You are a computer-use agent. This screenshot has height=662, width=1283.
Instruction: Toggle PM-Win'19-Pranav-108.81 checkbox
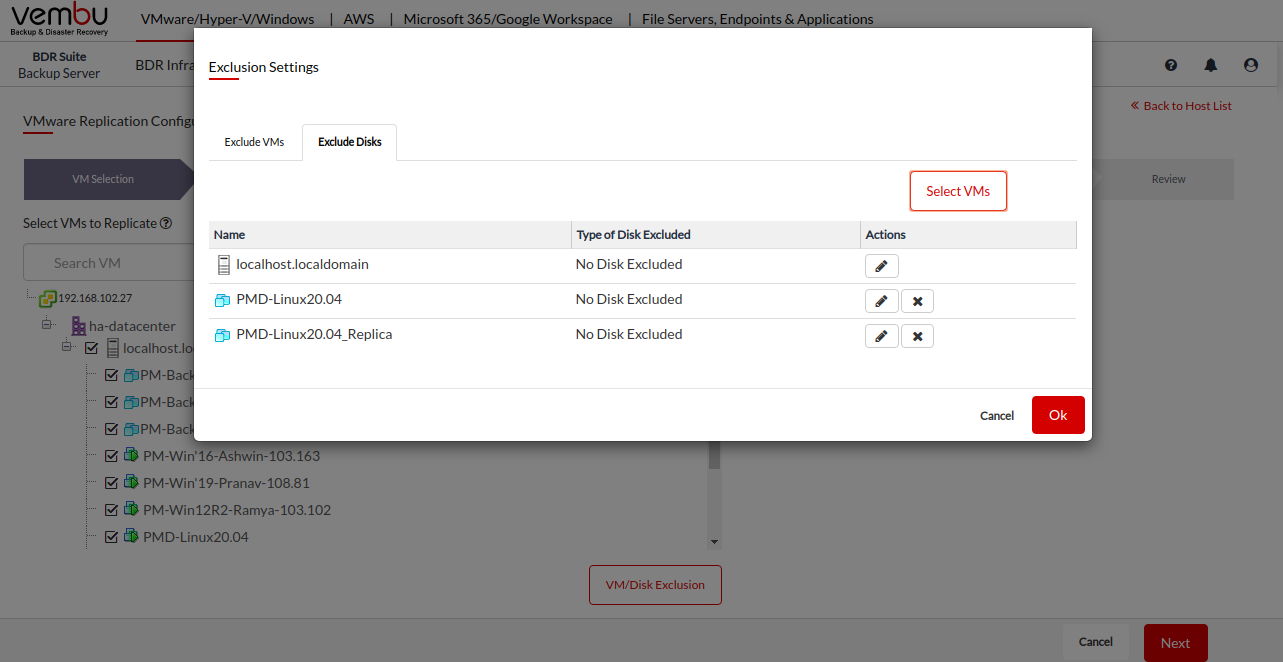pos(112,483)
